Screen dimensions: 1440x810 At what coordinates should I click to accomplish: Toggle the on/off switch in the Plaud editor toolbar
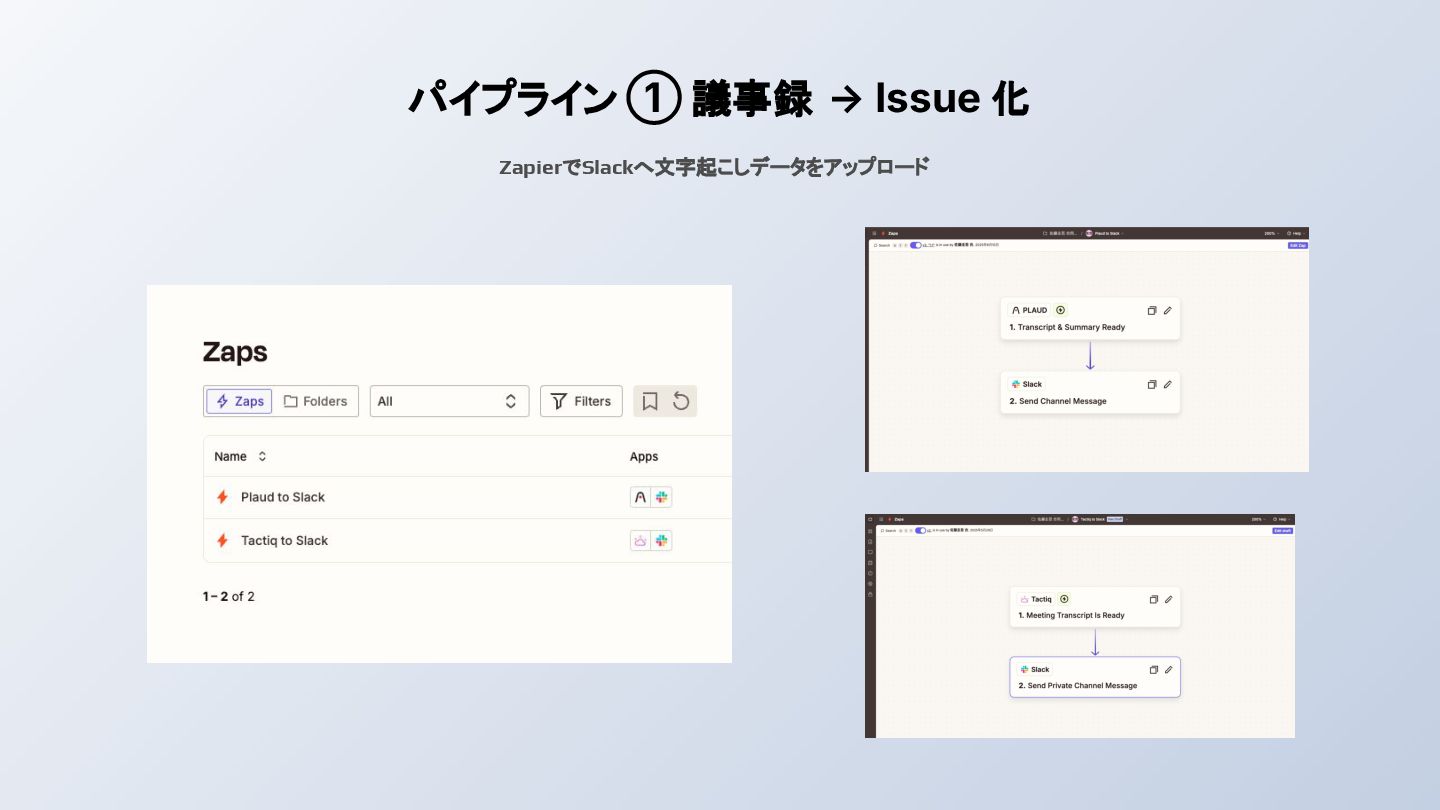915,245
